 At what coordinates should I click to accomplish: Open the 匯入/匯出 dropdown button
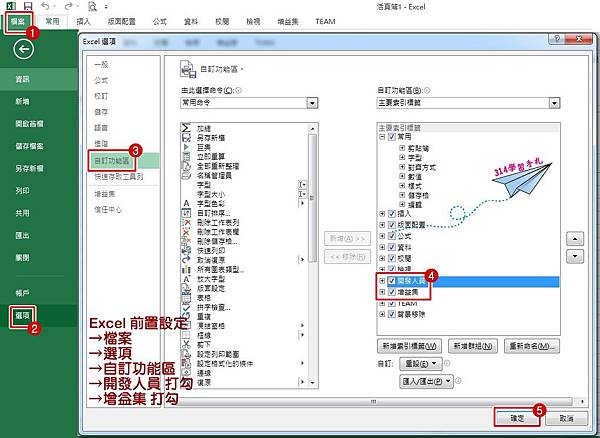pos(426,381)
